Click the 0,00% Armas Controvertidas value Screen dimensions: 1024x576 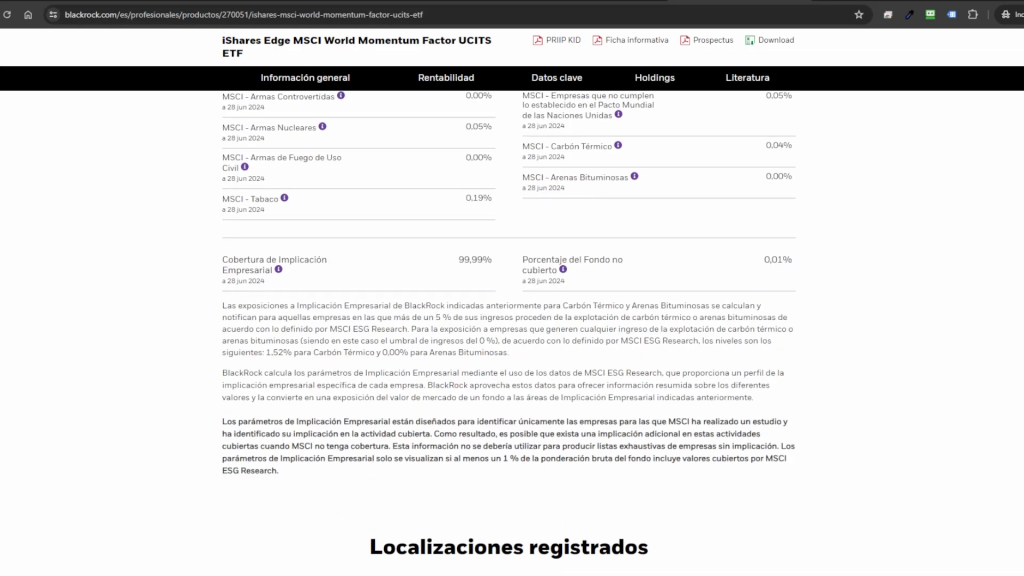(479, 95)
